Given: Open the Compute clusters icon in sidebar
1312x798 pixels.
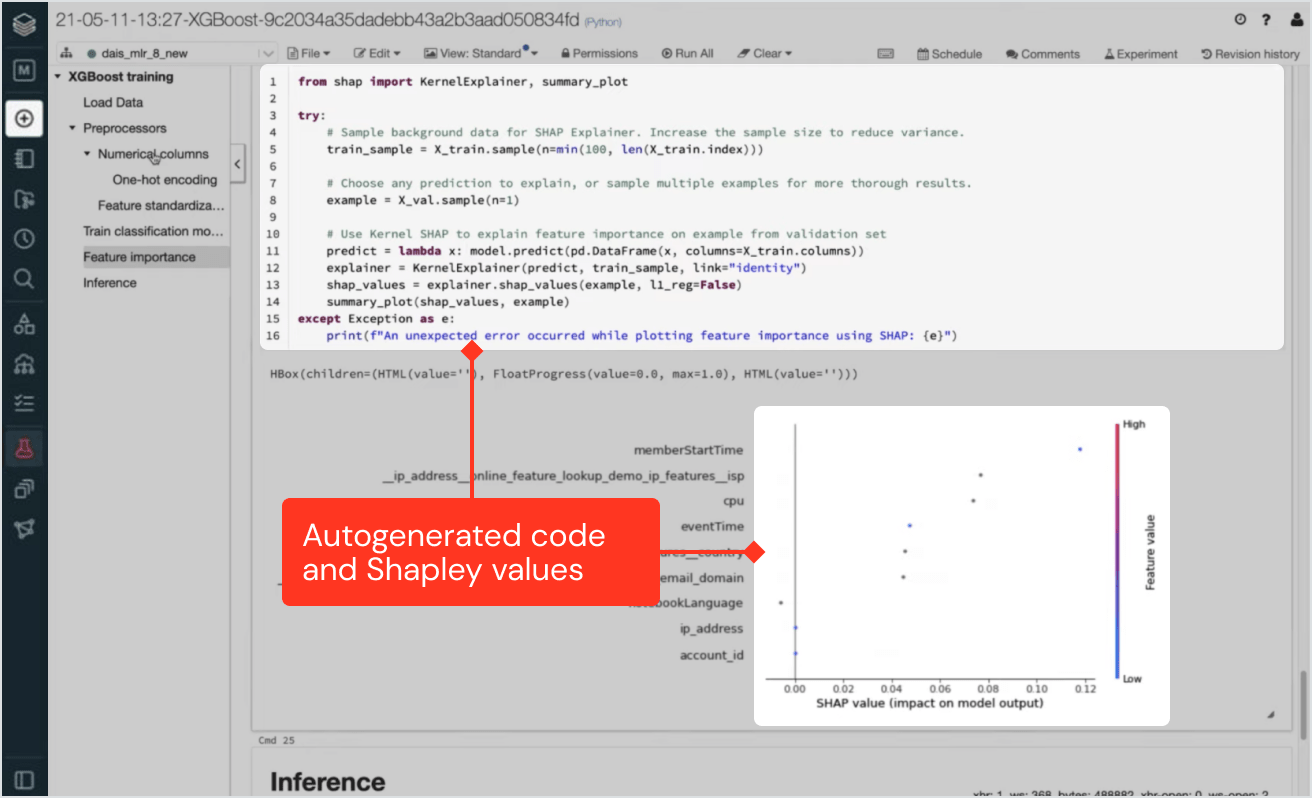Looking at the screenshot, I should click(25, 364).
